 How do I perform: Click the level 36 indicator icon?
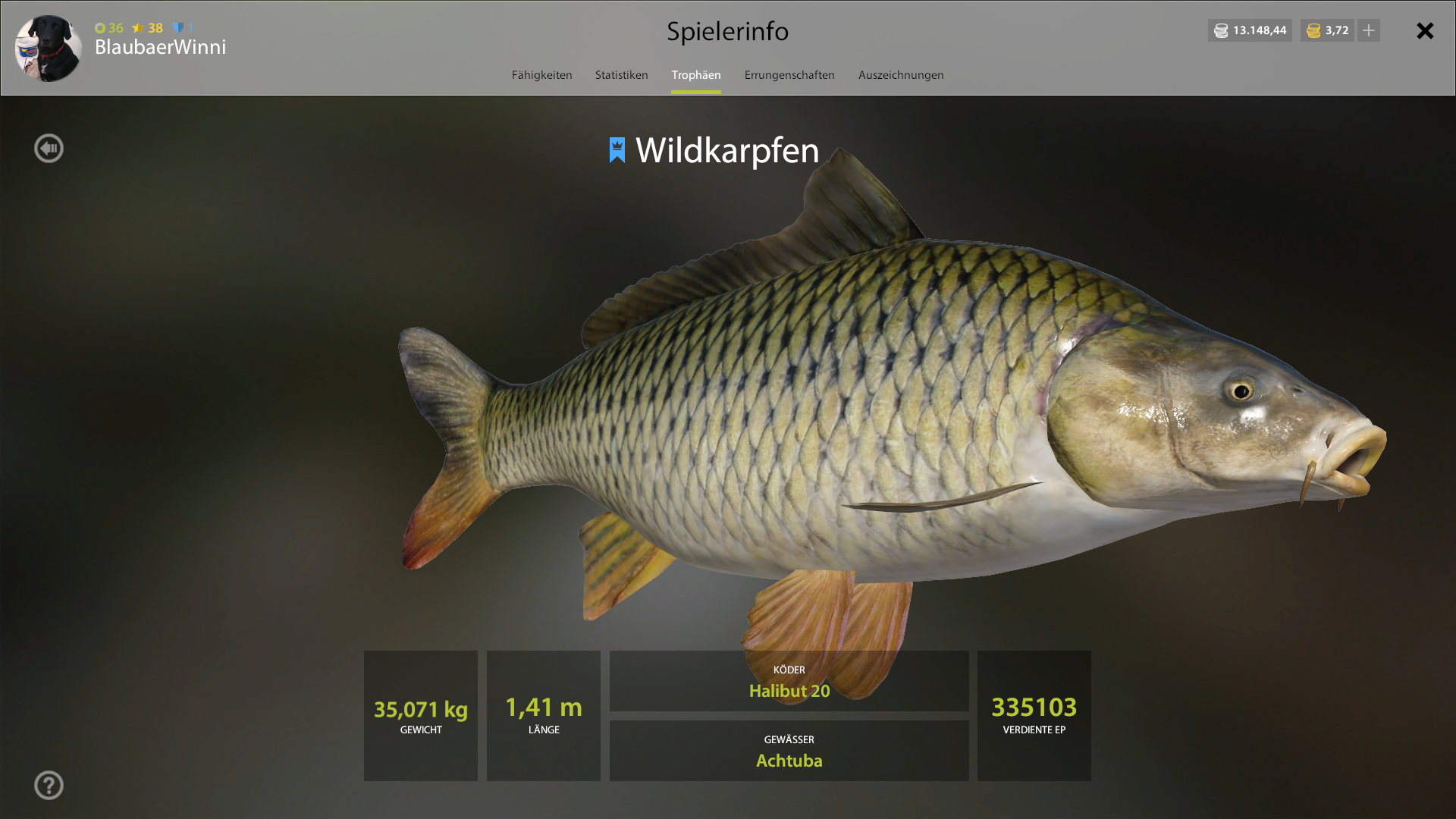point(100,28)
